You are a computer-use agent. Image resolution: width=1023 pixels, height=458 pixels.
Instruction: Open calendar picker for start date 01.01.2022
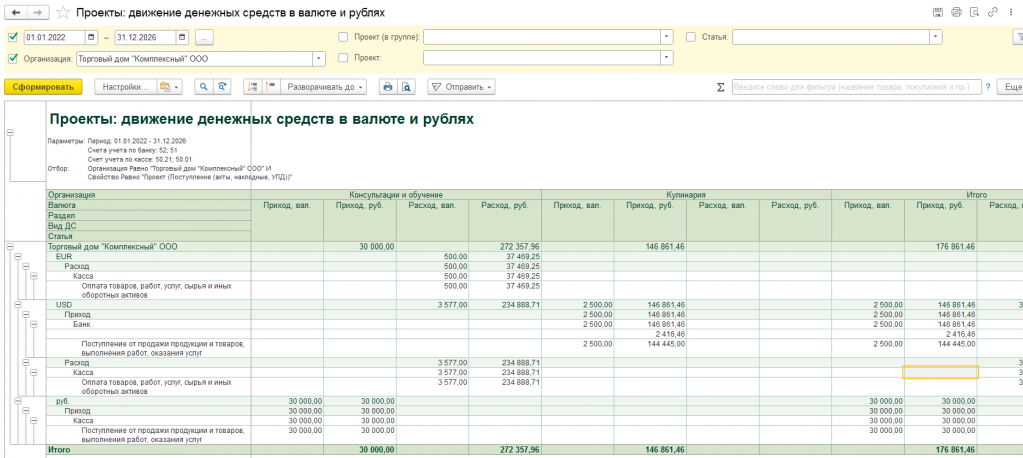click(91, 37)
